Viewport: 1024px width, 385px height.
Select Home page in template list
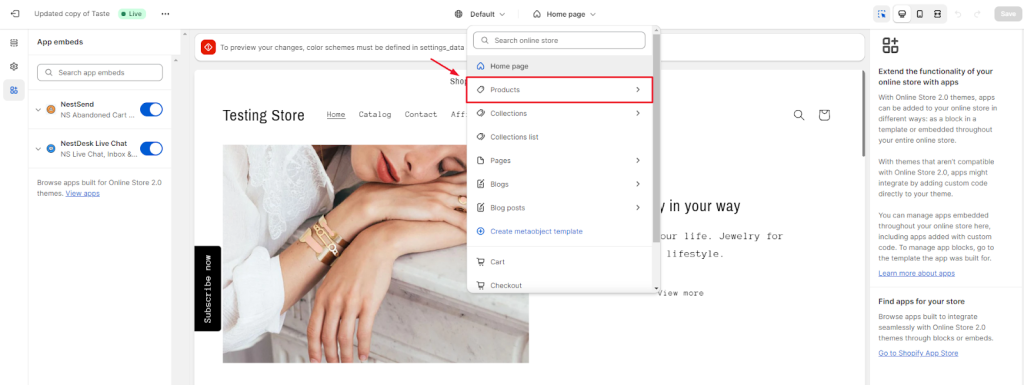[x=560, y=66]
